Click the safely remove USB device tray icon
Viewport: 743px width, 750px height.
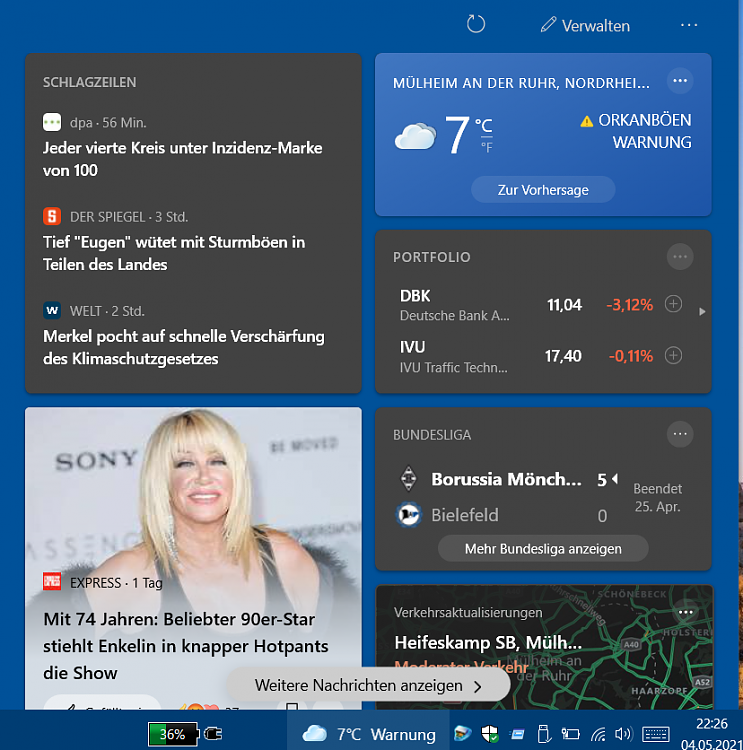pos(543,734)
